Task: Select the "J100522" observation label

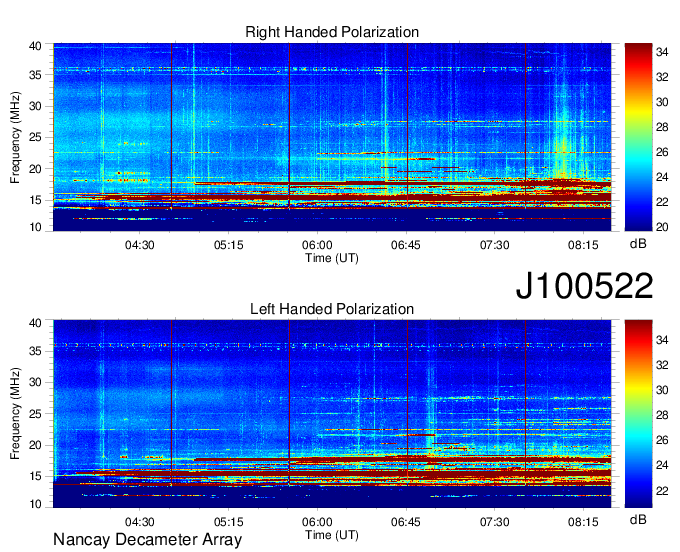Action: [584, 286]
